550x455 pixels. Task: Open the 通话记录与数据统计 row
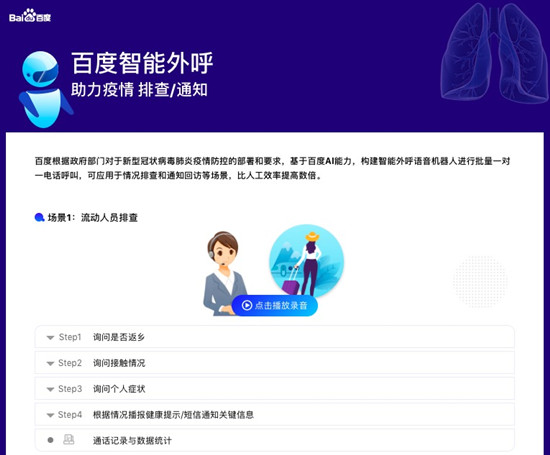pos(275,440)
